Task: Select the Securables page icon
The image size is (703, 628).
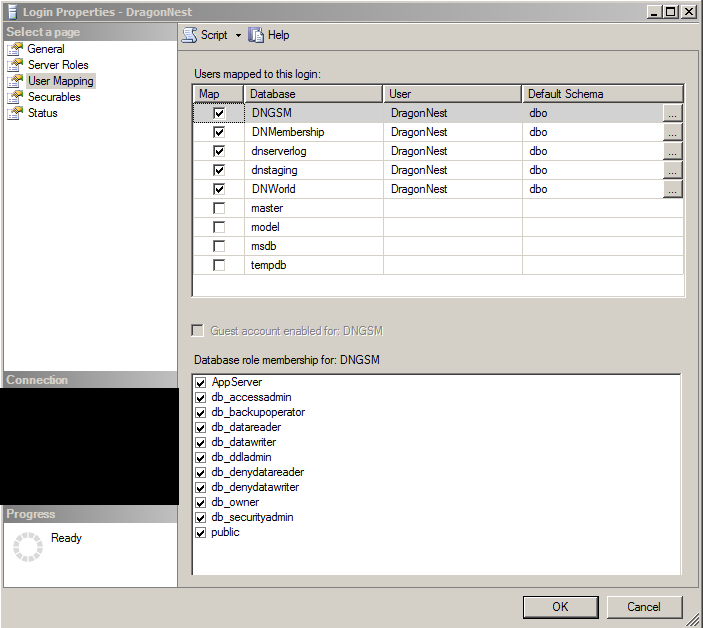Action: coord(15,97)
